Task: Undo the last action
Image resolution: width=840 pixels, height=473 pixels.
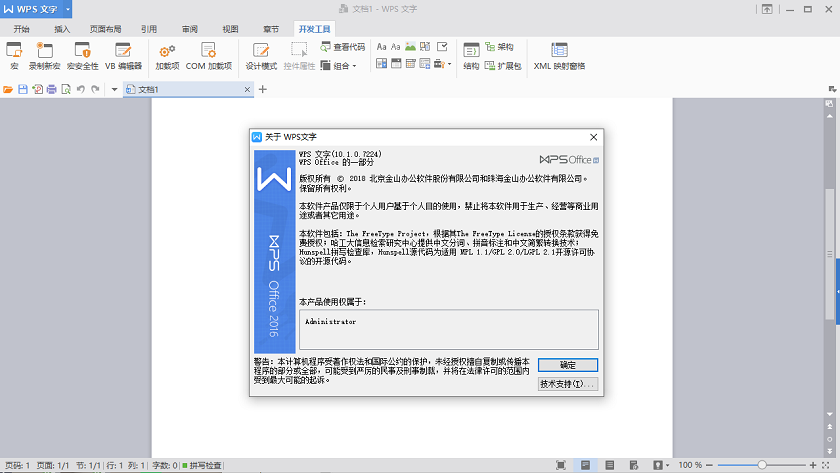Action: tap(80, 89)
